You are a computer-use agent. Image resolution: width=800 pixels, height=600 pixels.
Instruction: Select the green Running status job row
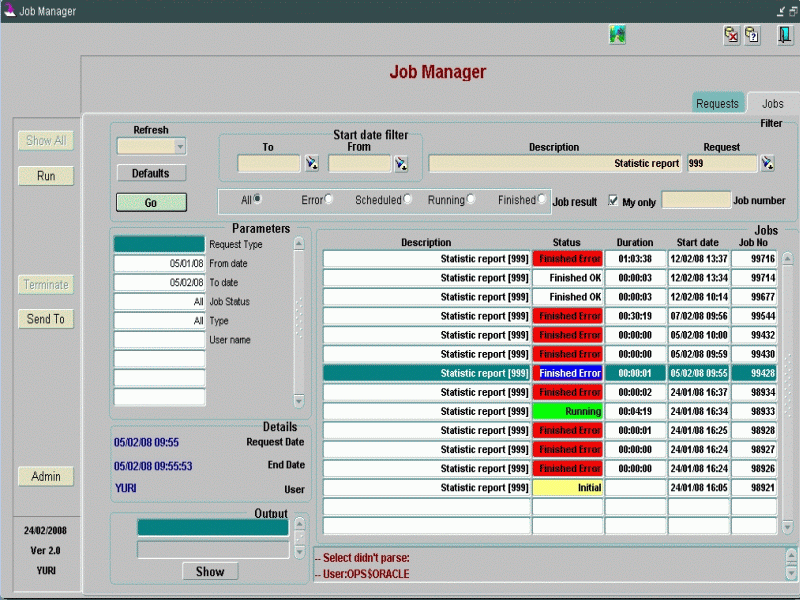[x=567, y=411]
